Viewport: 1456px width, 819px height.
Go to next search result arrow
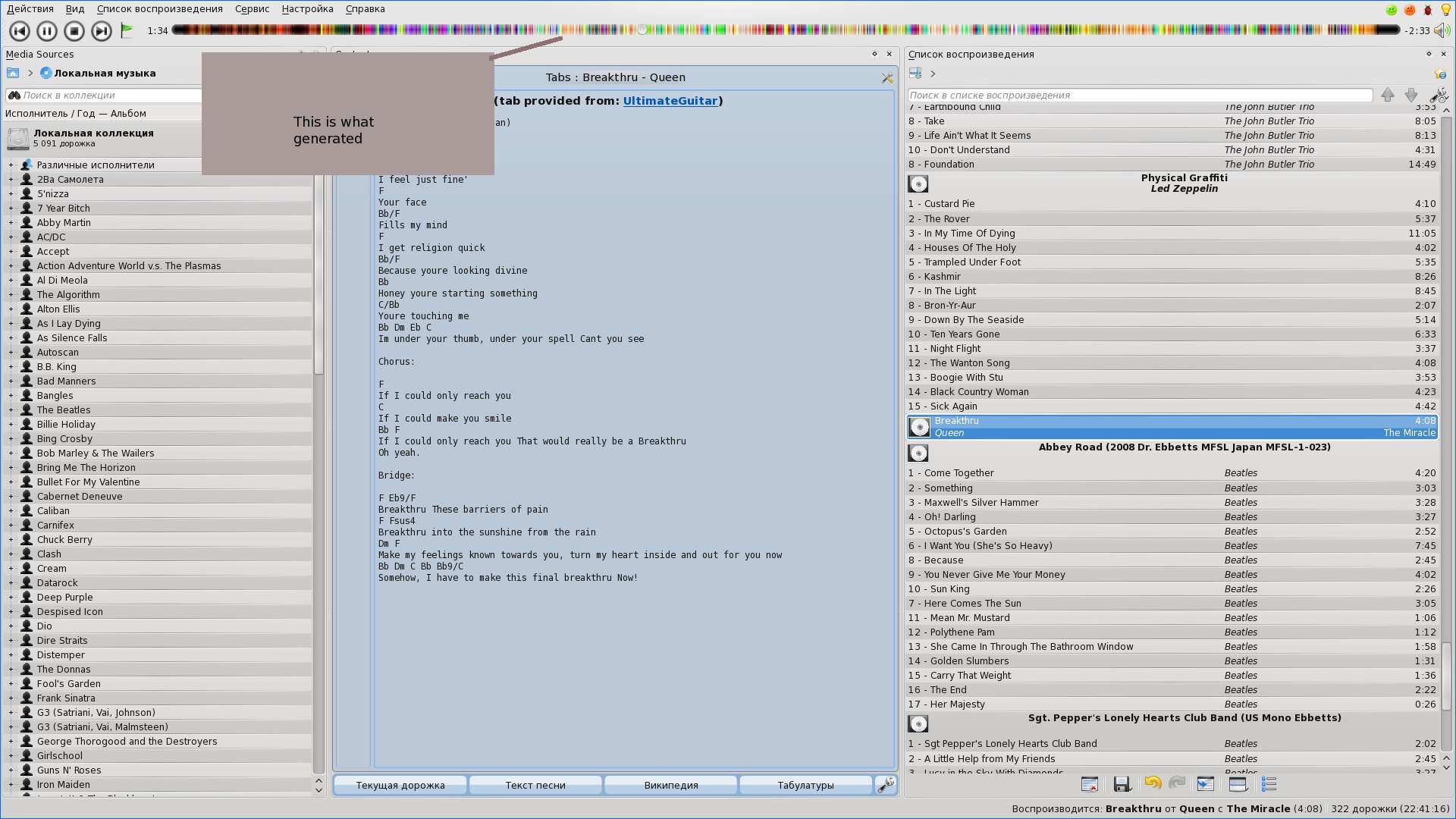pyautogui.click(x=1411, y=95)
